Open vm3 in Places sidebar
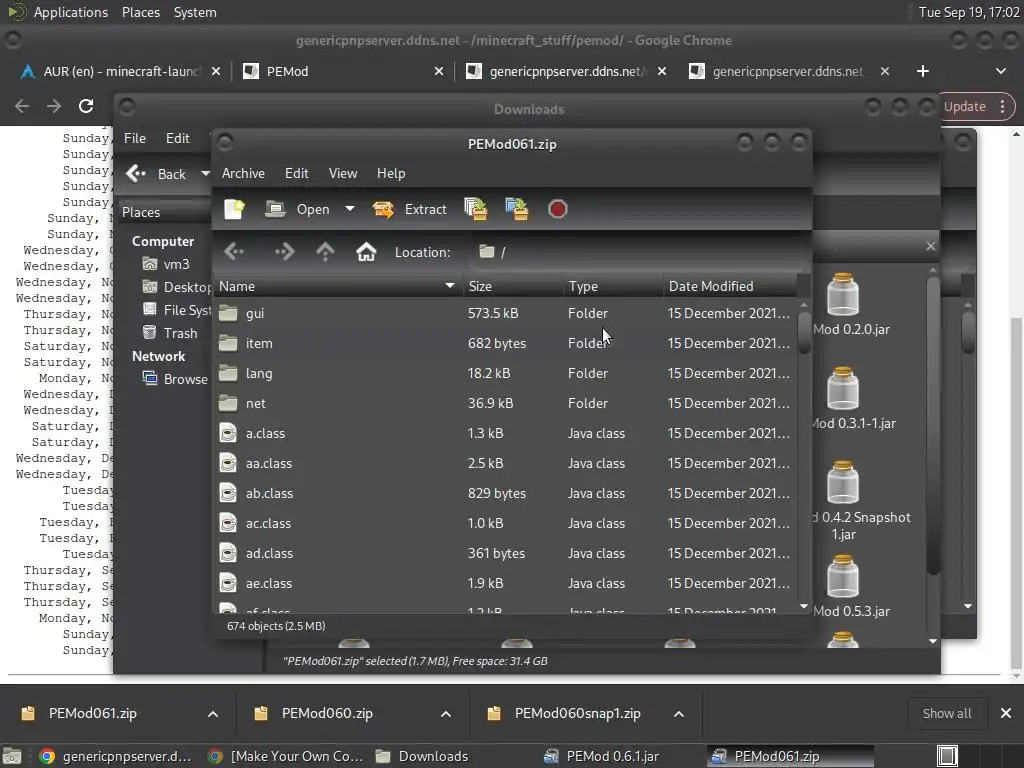The height and width of the screenshot is (768, 1024). click(167, 264)
